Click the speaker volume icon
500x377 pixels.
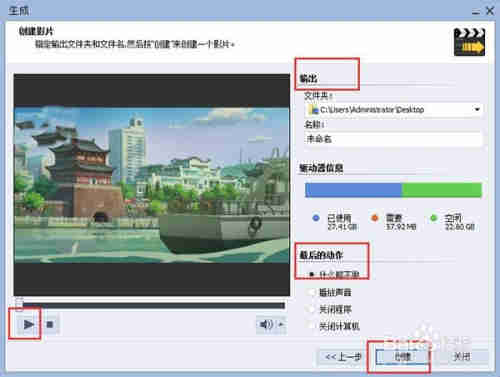[x=266, y=324]
